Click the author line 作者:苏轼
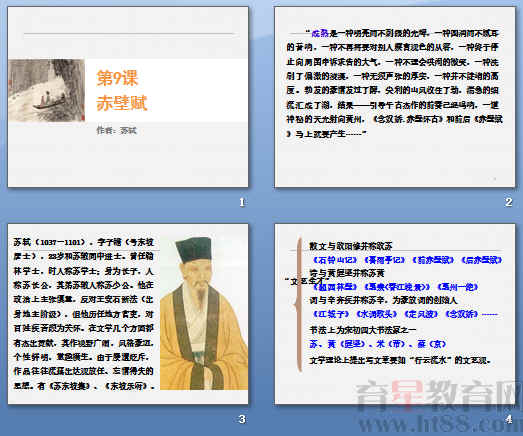 (x=116, y=130)
